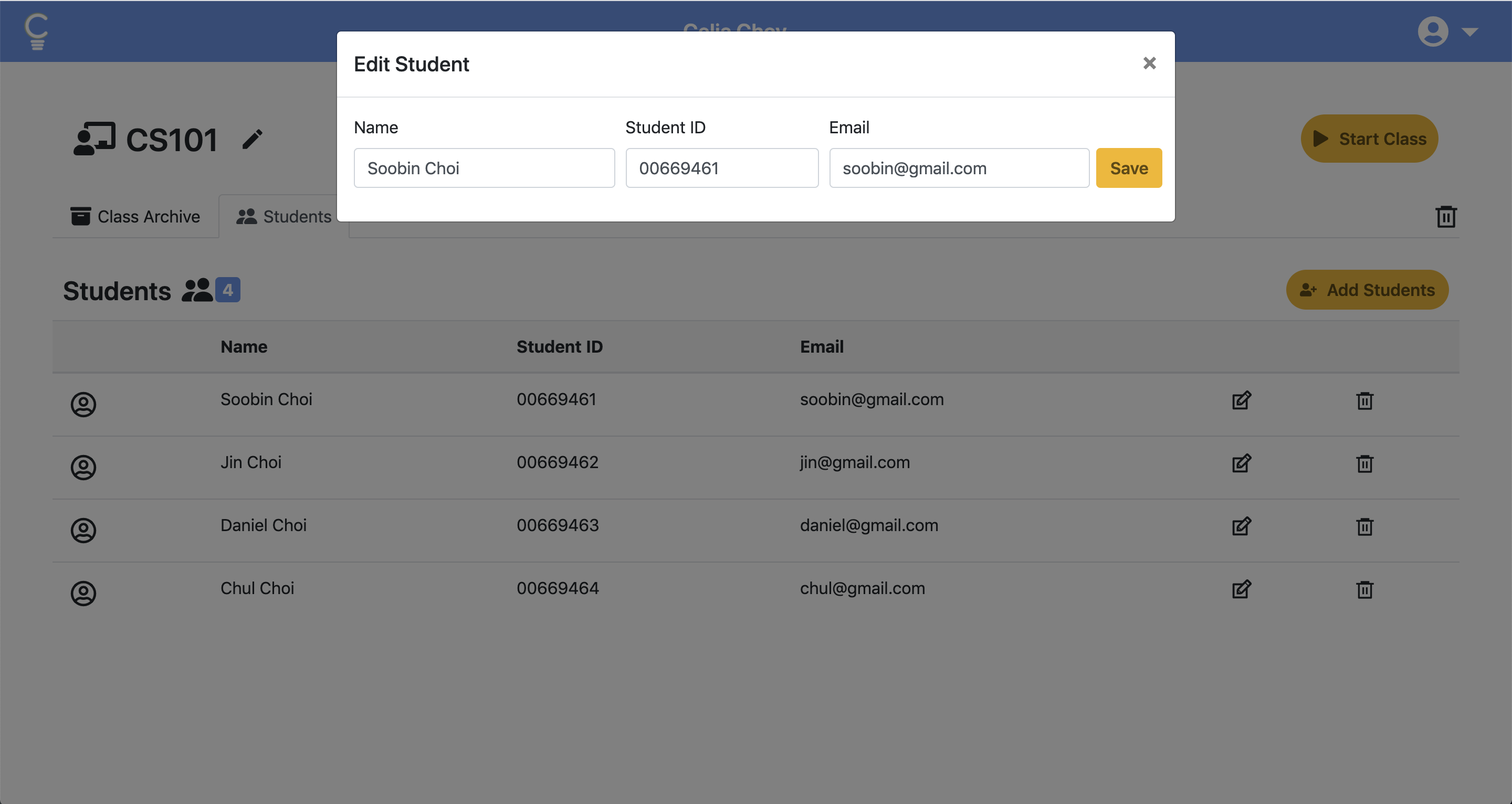Click Jin Choi's avatar icon
The image size is (1512, 804).
83,468
